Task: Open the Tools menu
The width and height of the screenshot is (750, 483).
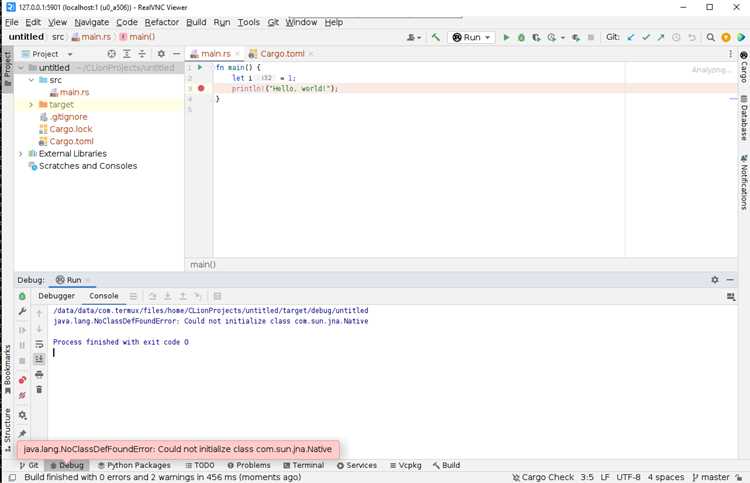Action: point(249,22)
